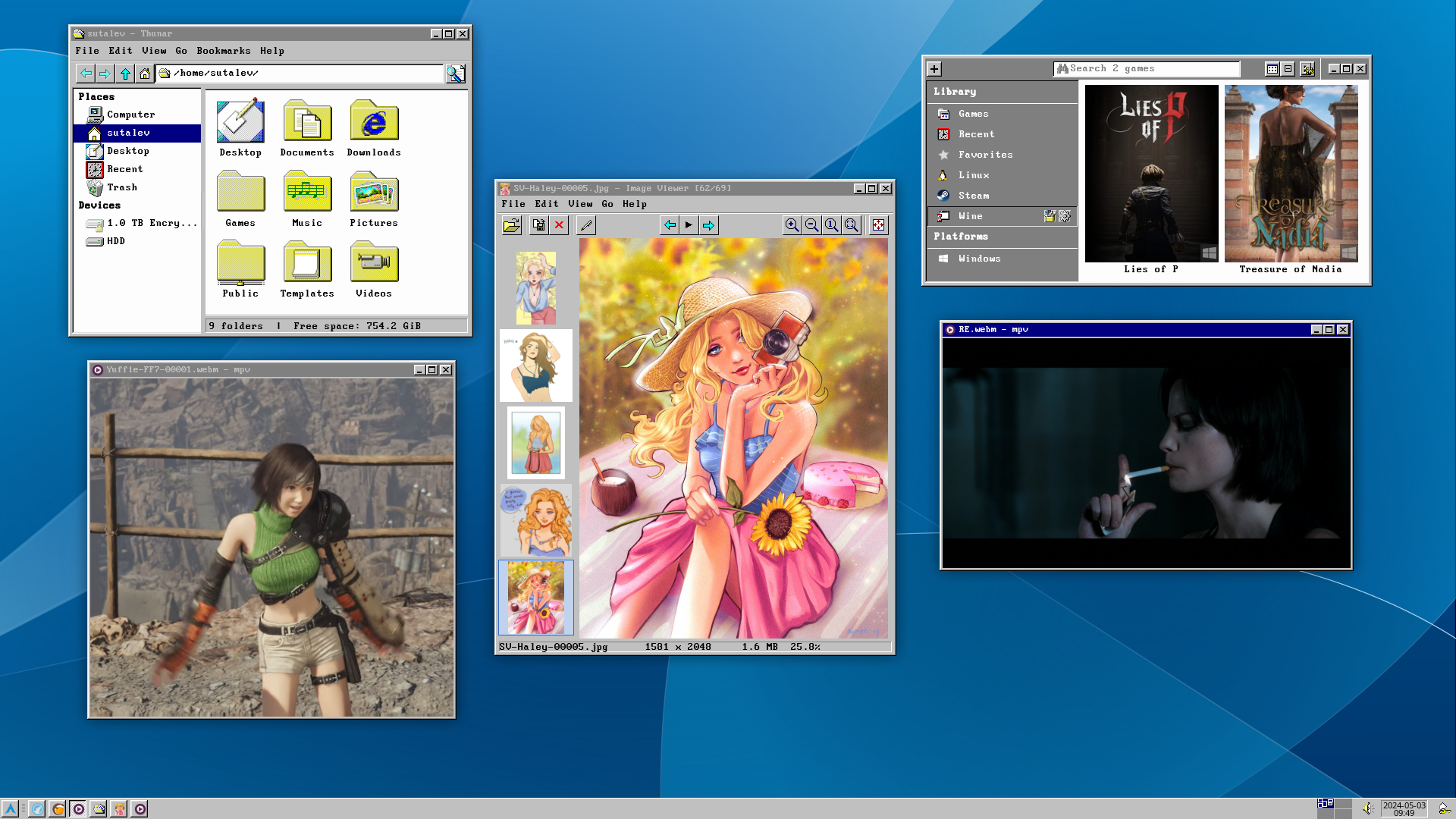This screenshot has height=819, width=1456.
Task: Select Linux runner in Lutris sidebar
Action: click(x=1002, y=175)
